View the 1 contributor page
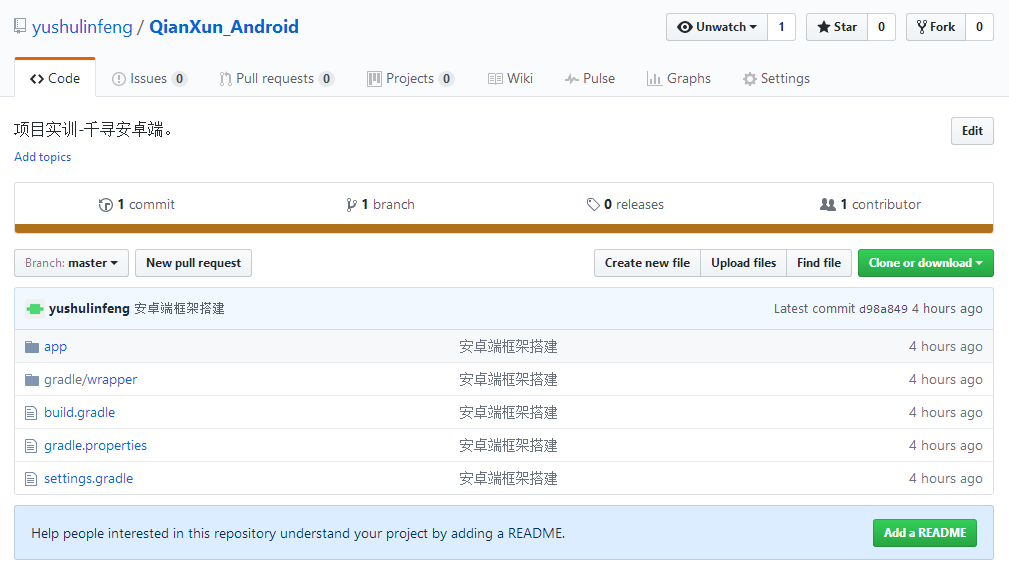This screenshot has width=1009, height=564. point(870,205)
